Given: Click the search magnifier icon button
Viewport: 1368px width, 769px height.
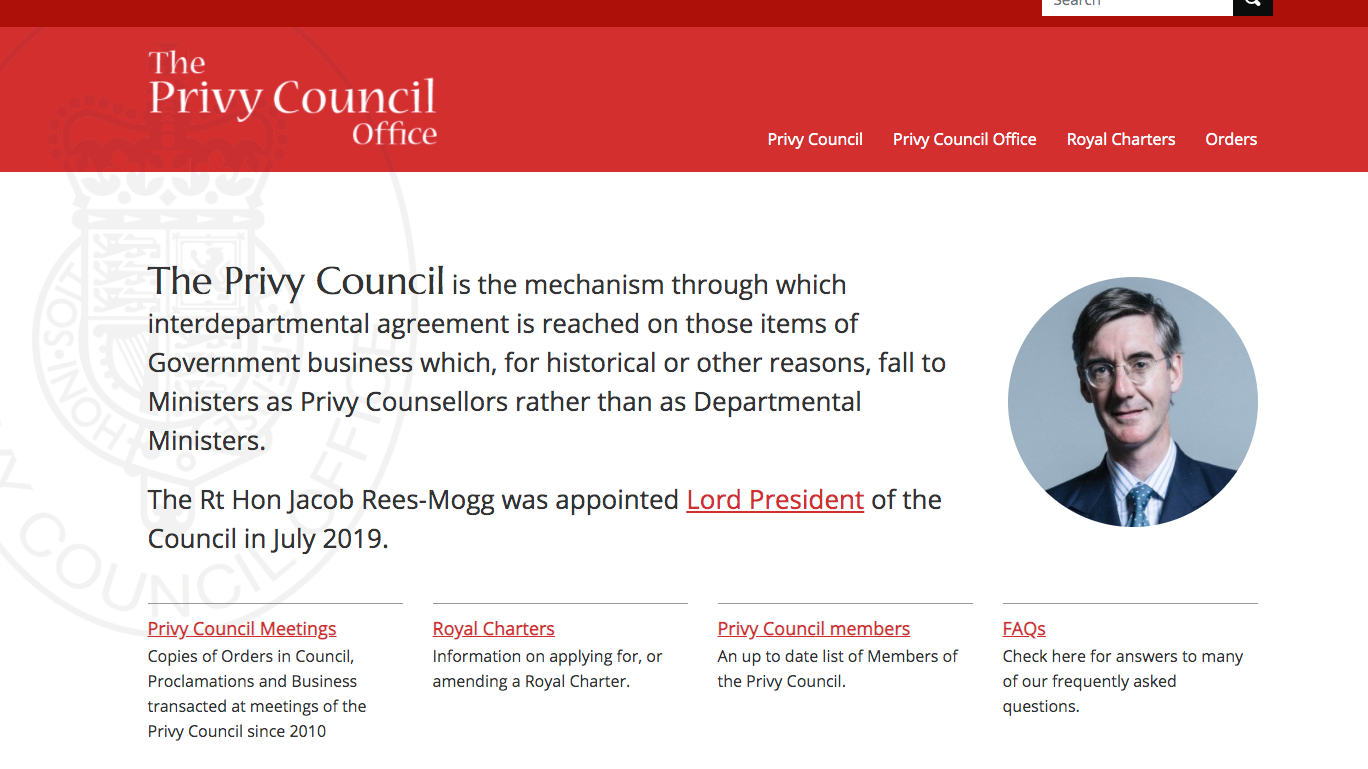Looking at the screenshot, I should point(1252,6).
